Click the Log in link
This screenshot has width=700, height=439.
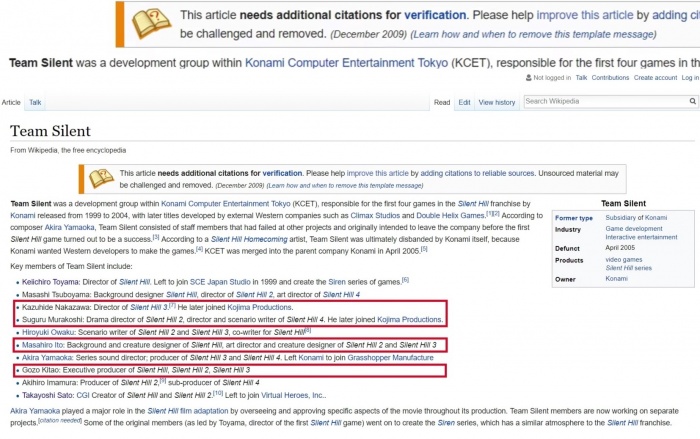pos(690,77)
